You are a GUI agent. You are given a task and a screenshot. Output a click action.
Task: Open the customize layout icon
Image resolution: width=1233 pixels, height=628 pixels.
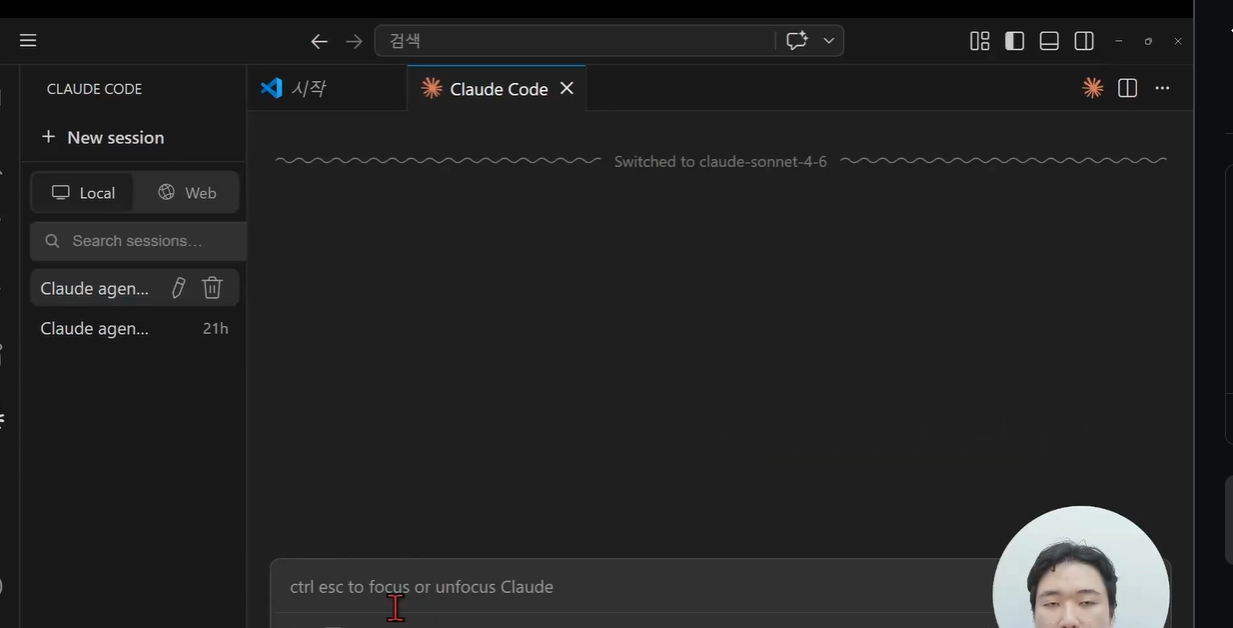coord(980,41)
